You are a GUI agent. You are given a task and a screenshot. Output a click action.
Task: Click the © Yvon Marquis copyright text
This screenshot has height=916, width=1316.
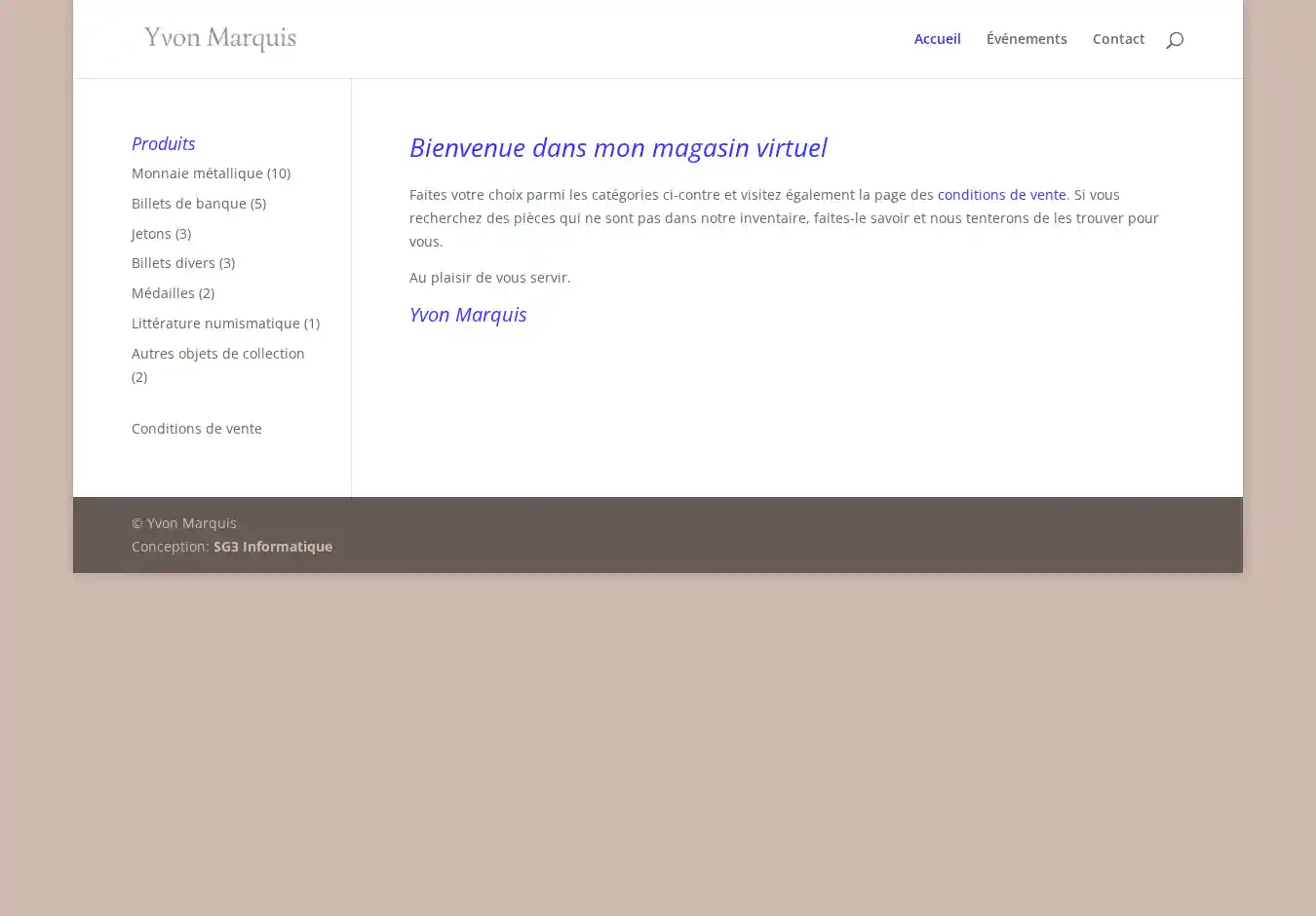183,523
